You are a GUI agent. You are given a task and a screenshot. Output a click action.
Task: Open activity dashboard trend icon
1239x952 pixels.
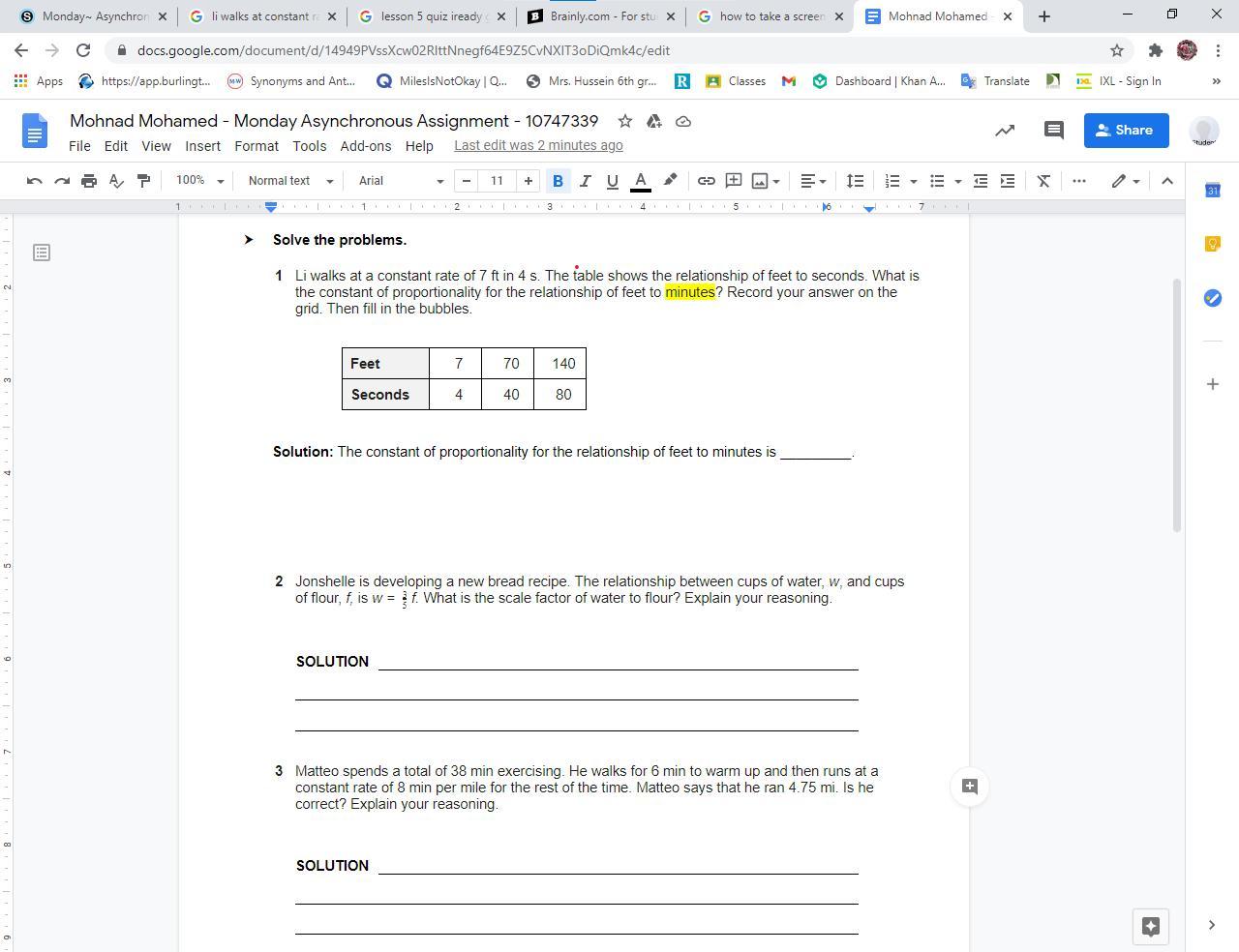tap(1005, 131)
